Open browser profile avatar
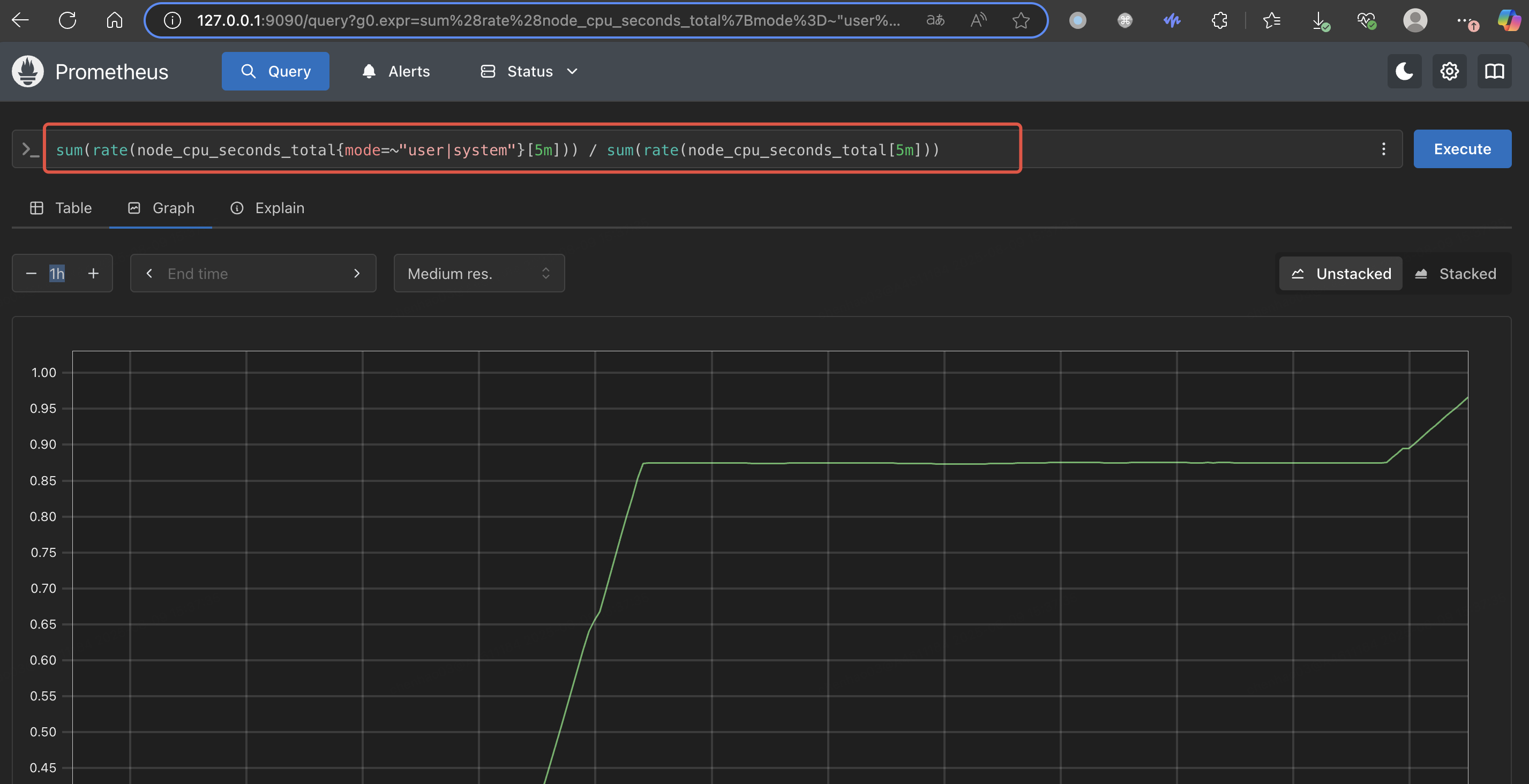The image size is (1529, 784). [x=1415, y=21]
